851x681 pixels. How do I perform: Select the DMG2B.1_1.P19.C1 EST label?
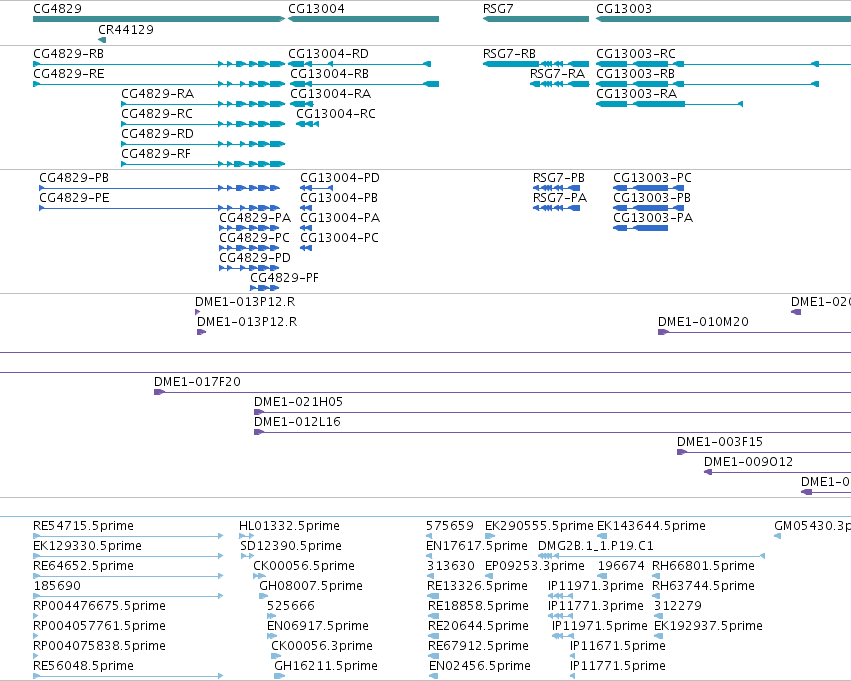click(x=596, y=546)
